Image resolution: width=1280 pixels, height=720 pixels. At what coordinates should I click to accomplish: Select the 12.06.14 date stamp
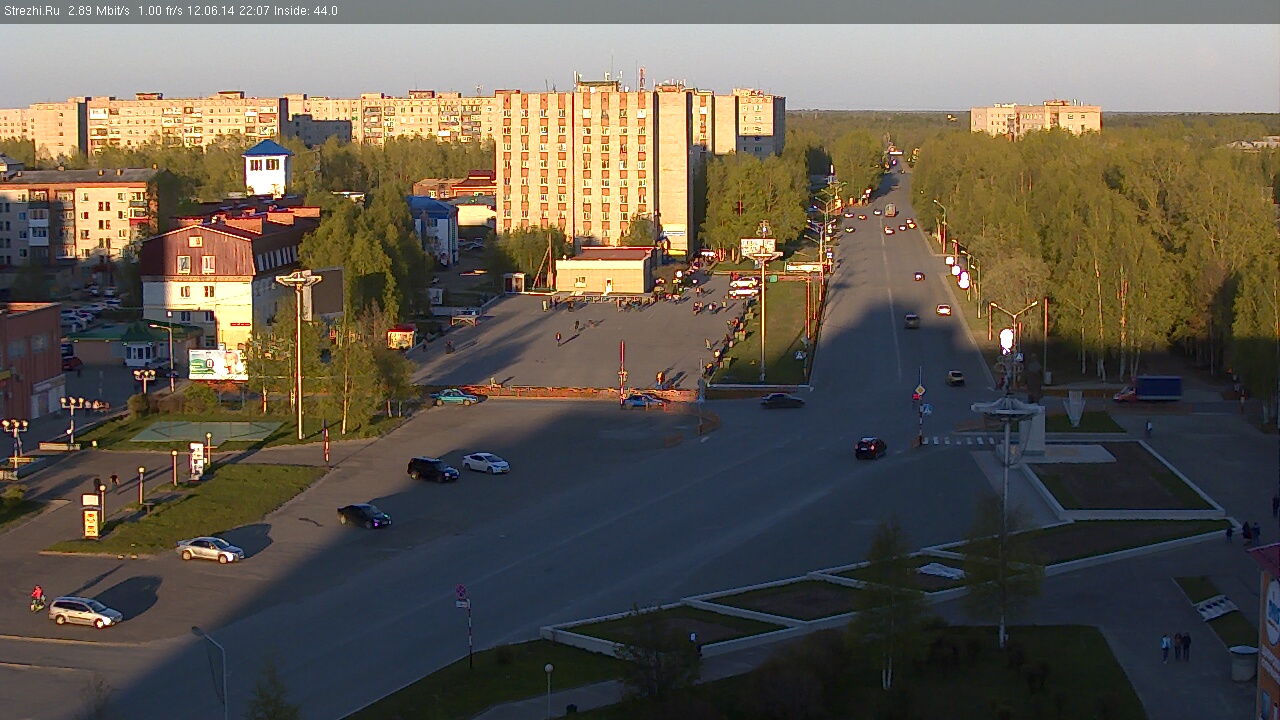(x=210, y=11)
